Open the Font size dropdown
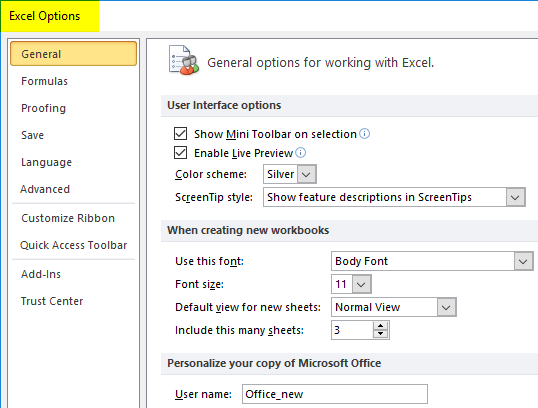538x408 pixels. pos(361,284)
